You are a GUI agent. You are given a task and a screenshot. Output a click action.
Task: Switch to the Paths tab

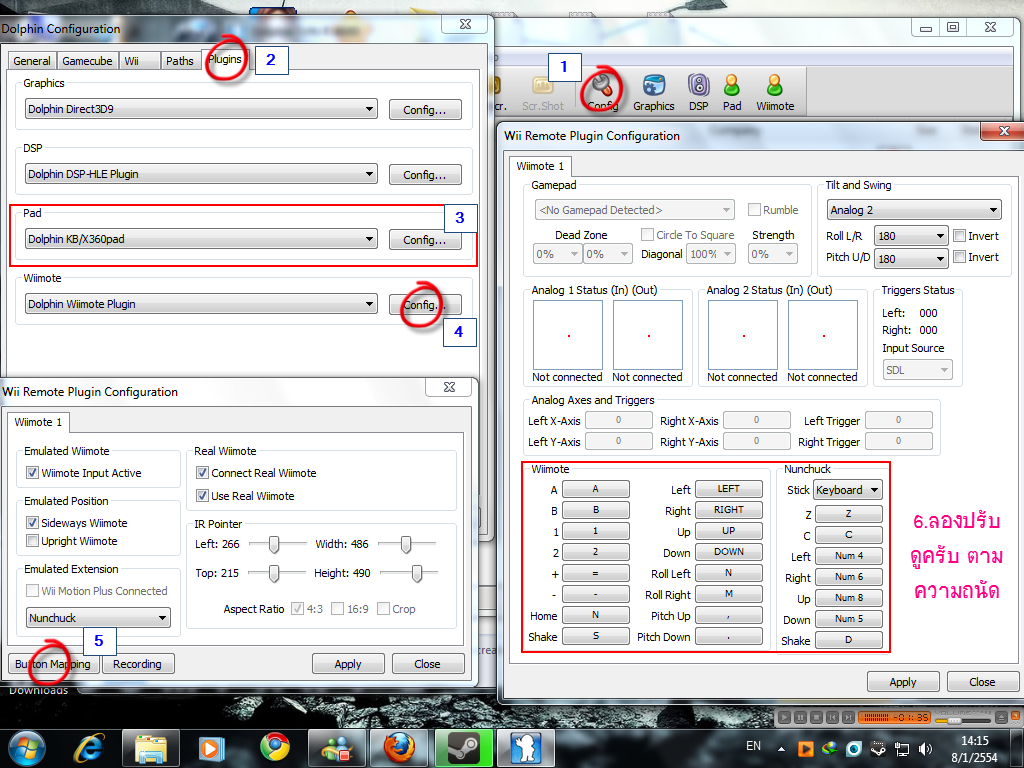180,61
